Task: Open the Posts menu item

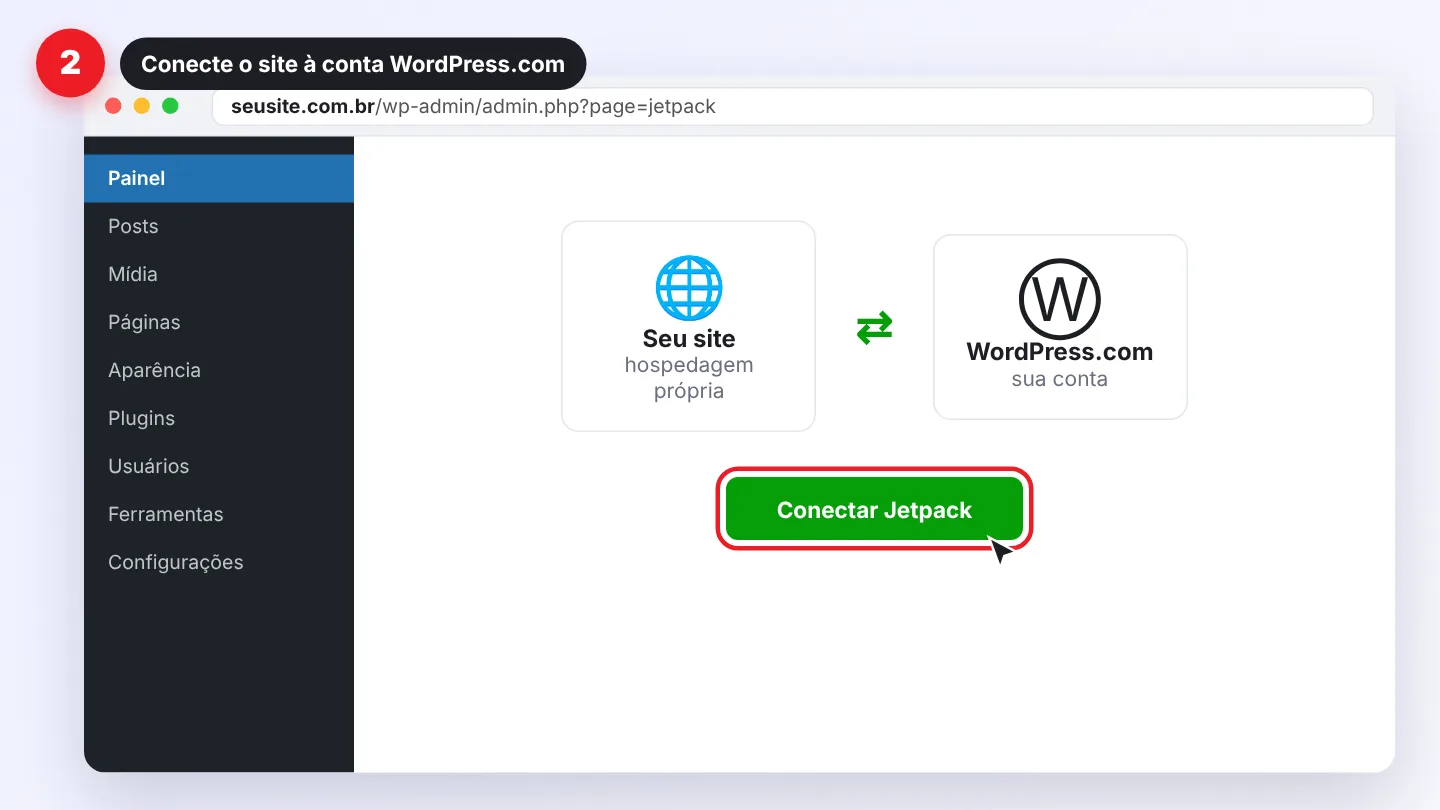Action: click(x=219, y=226)
